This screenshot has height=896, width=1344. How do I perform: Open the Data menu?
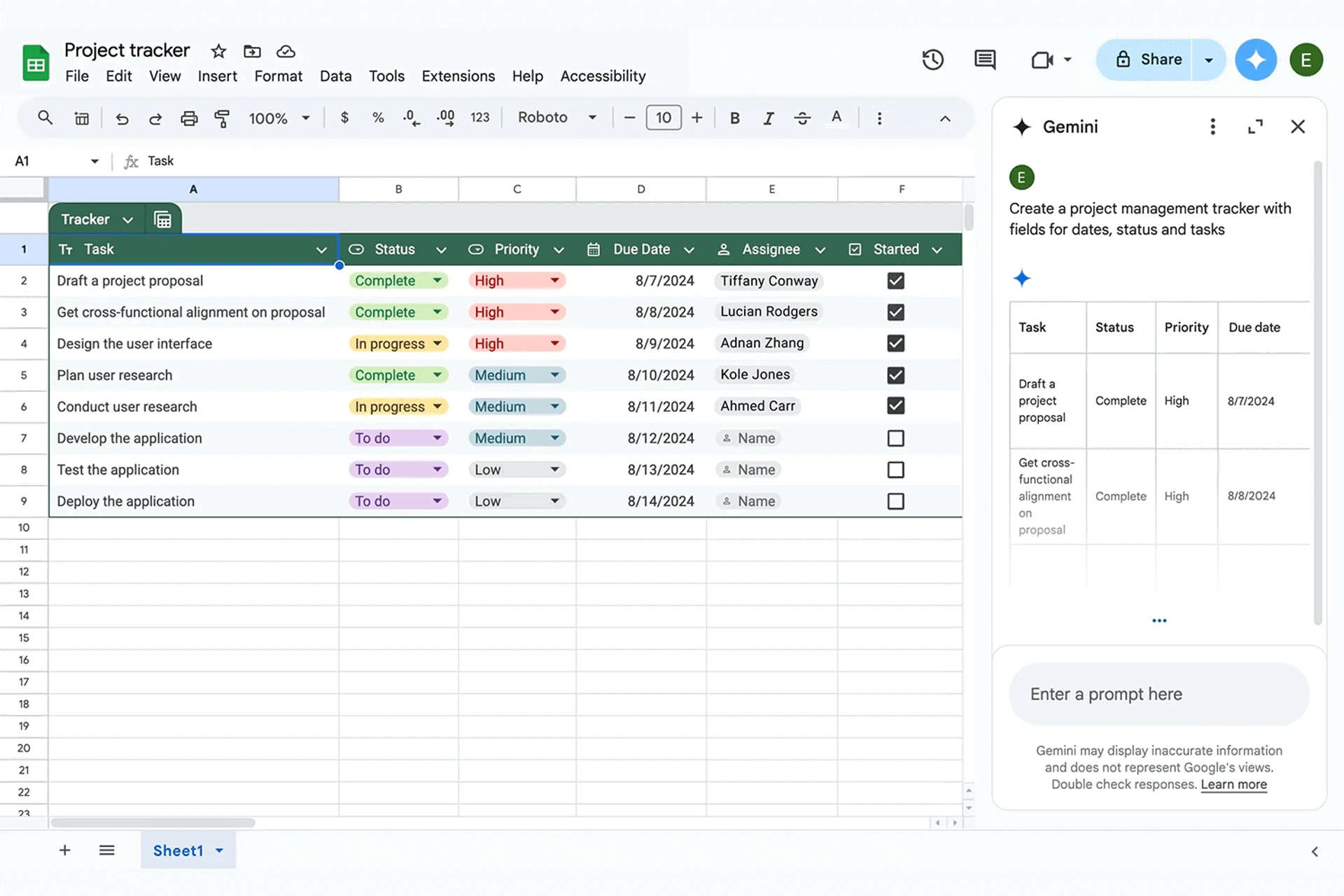point(335,76)
